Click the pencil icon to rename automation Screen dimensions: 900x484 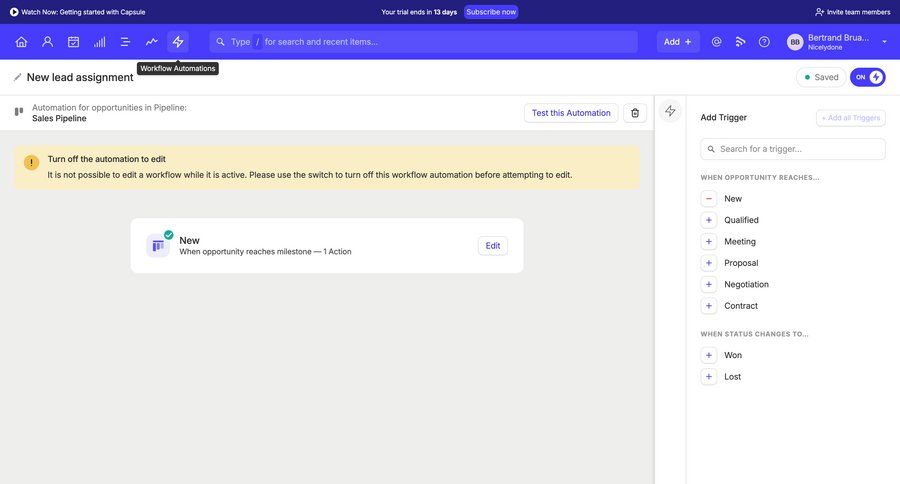(17, 77)
